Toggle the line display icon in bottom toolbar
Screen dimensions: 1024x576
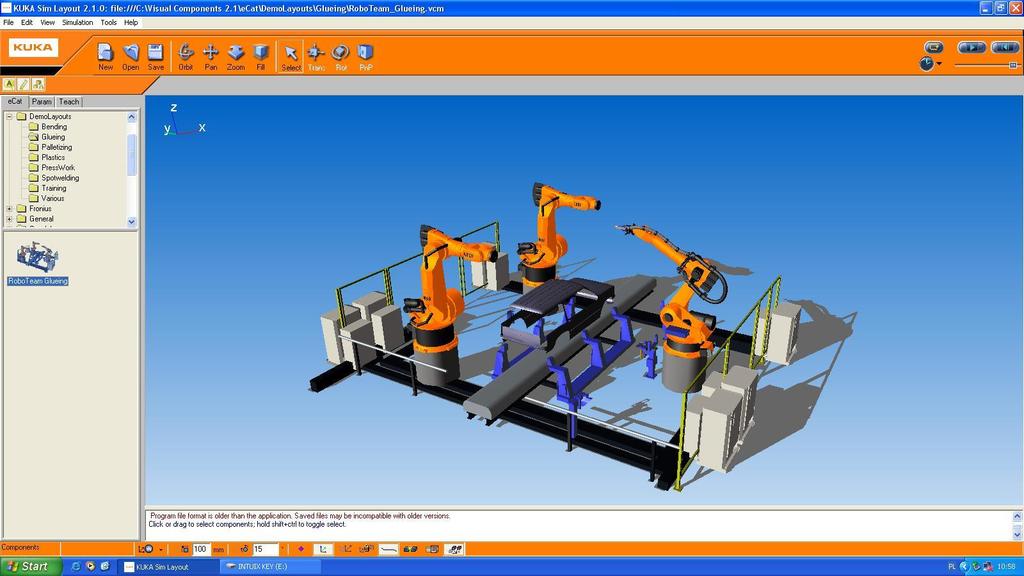tap(389, 549)
